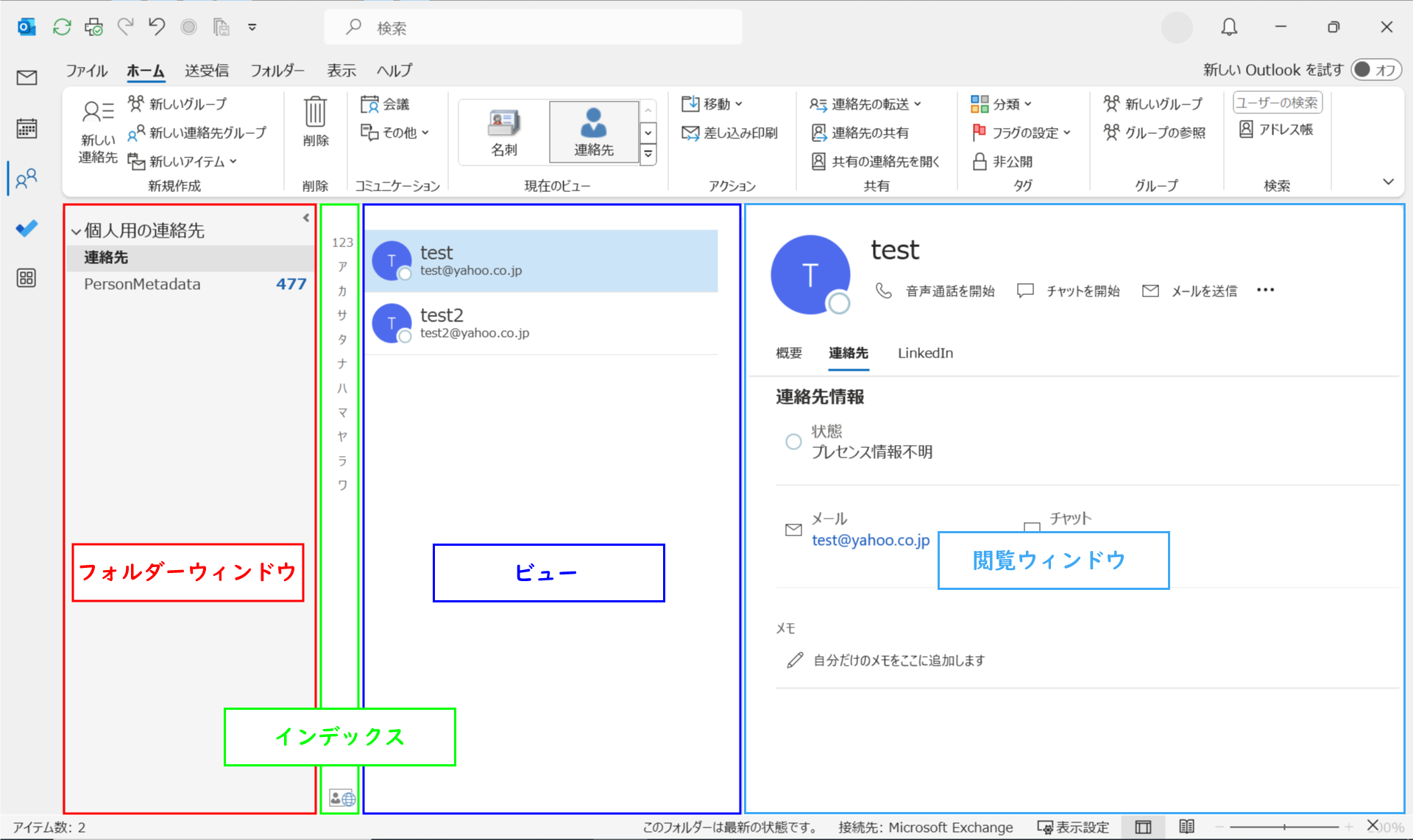The width and height of the screenshot is (1413, 840).
Task: Switch to reading view in status bar
Action: (x=1186, y=827)
